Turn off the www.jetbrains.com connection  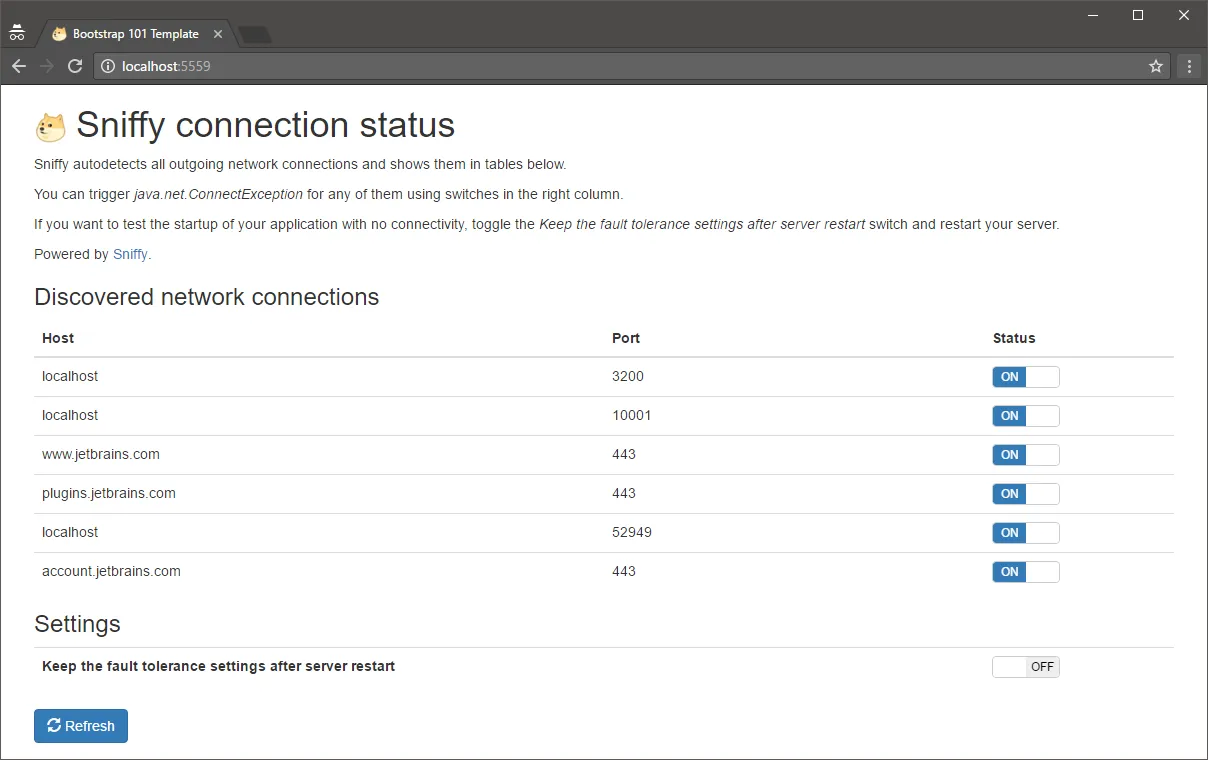click(1025, 455)
